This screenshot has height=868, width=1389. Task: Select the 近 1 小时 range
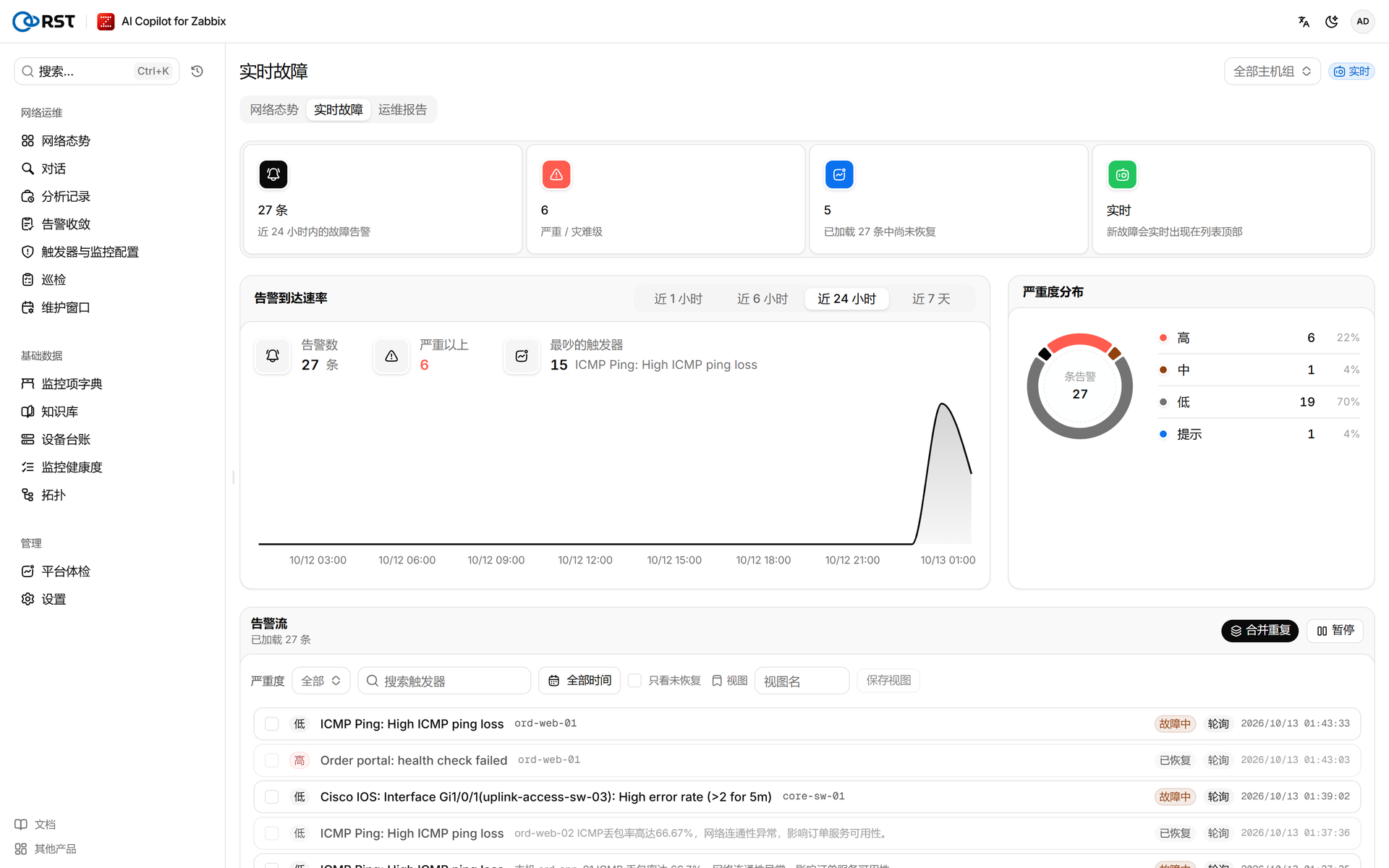(678, 299)
